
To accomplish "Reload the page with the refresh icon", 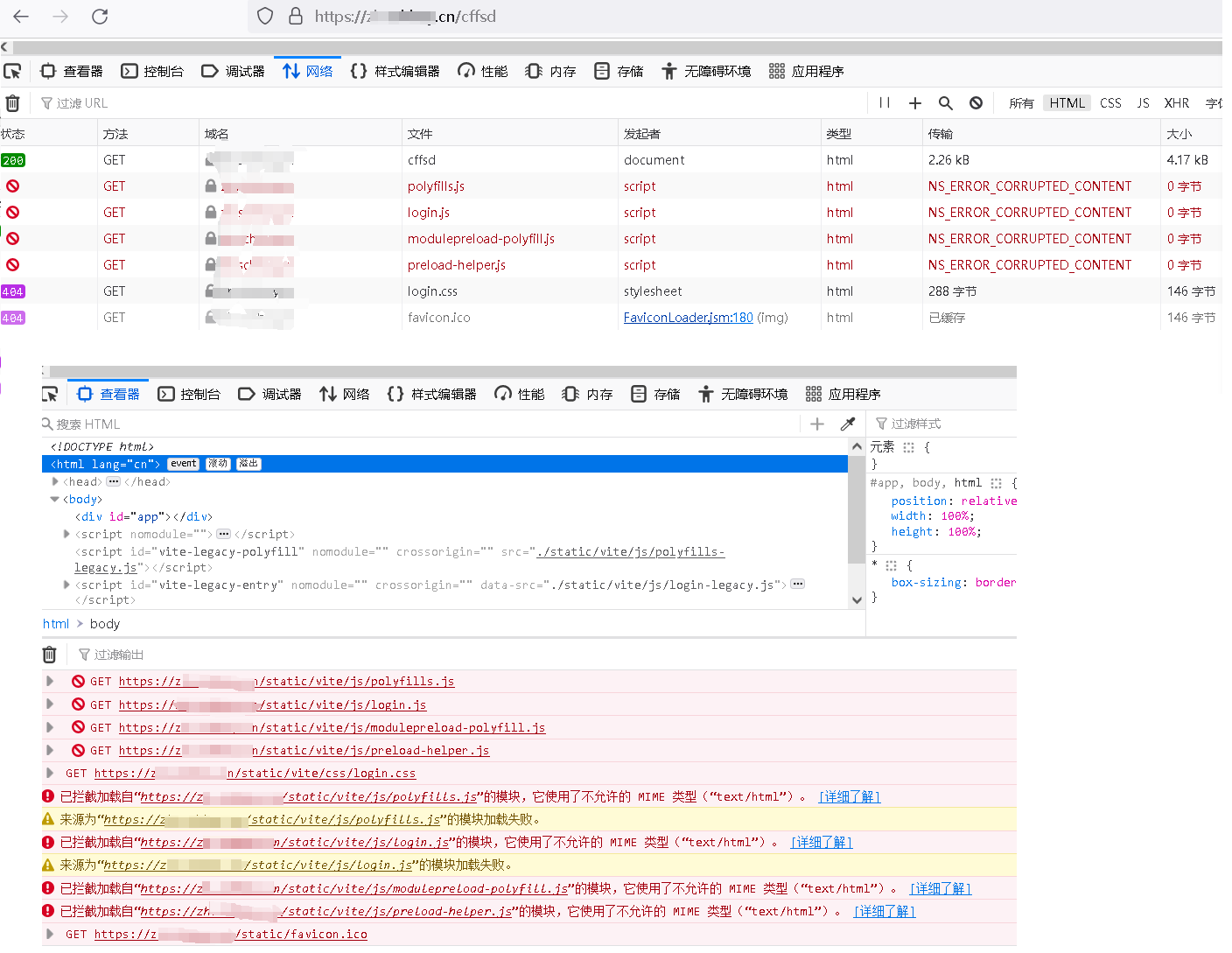I will pos(100,17).
